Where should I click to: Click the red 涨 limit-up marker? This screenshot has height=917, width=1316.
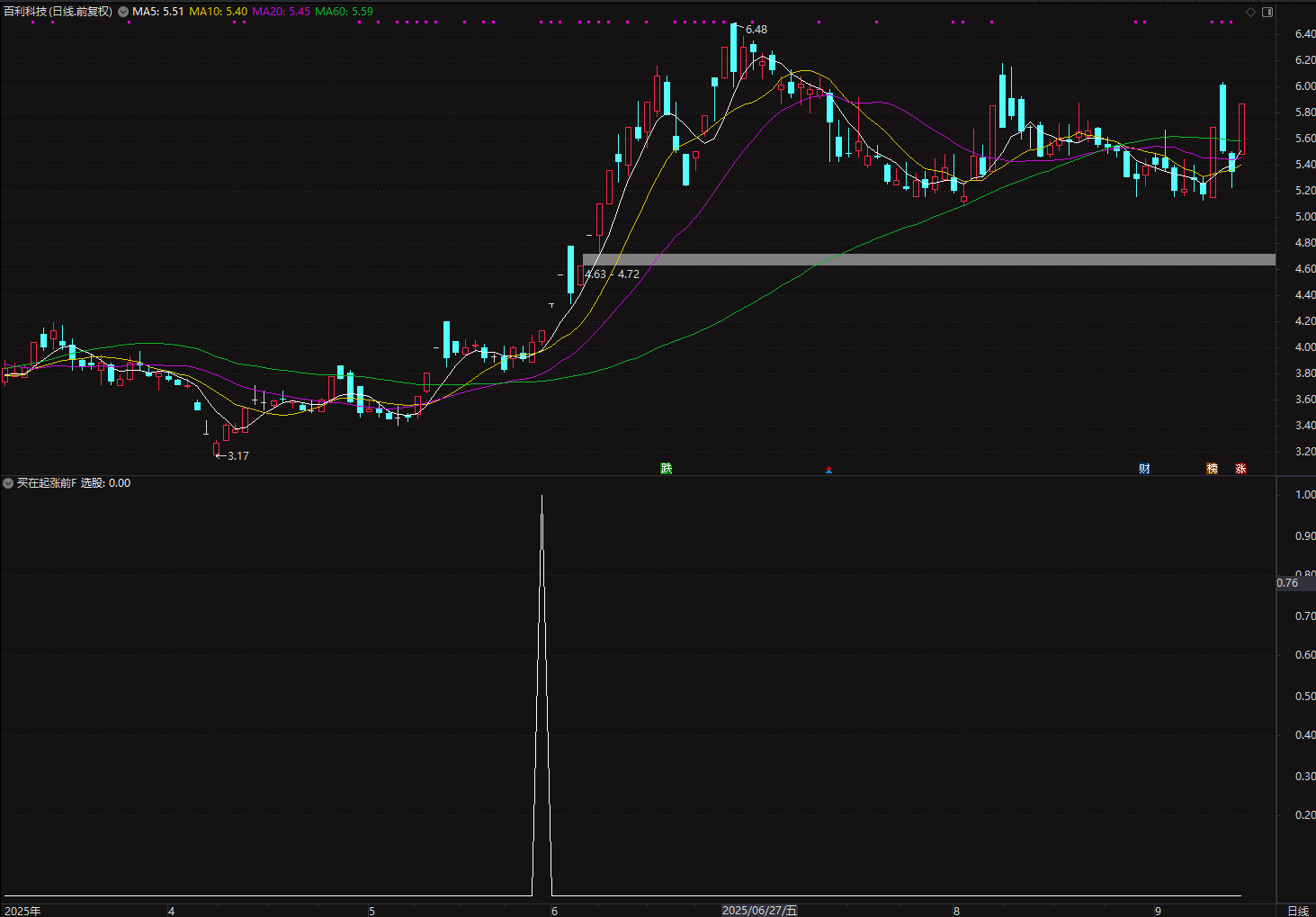1241,468
